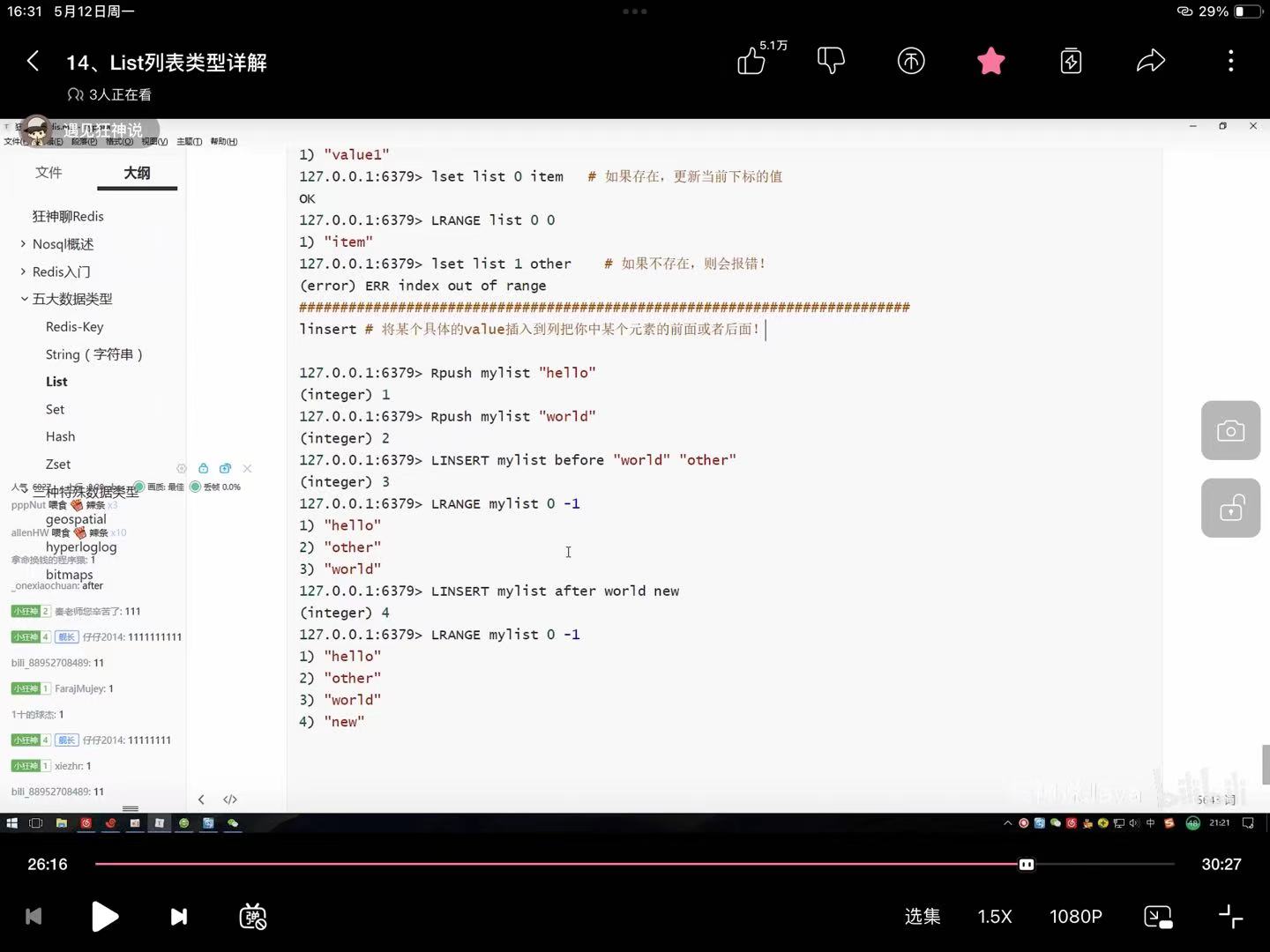Exit fullscreen with the corner icon
The width and height of the screenshot is (1270, 952).
1230,917
